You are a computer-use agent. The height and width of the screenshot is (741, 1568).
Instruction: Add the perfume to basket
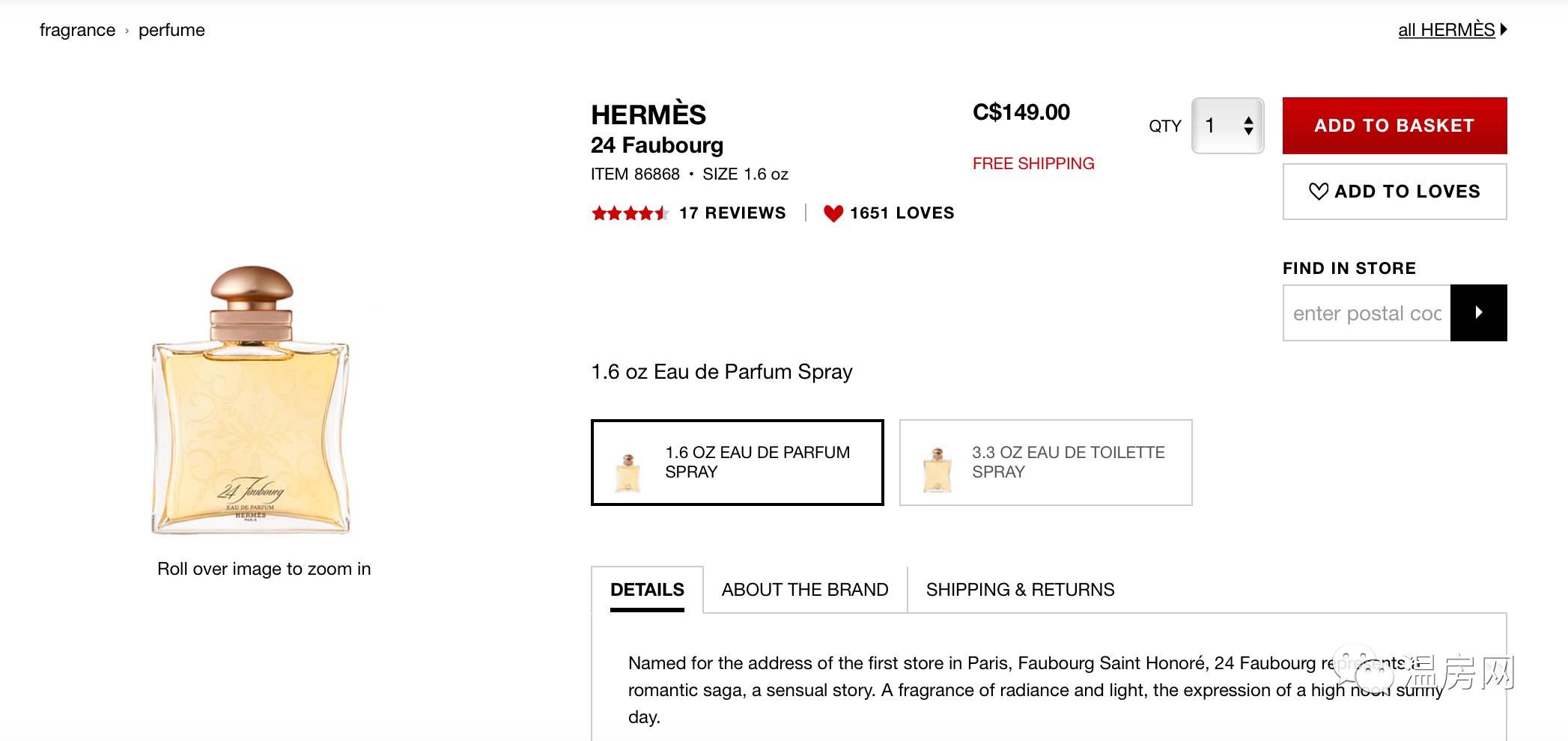click(x=1394, y=126)
